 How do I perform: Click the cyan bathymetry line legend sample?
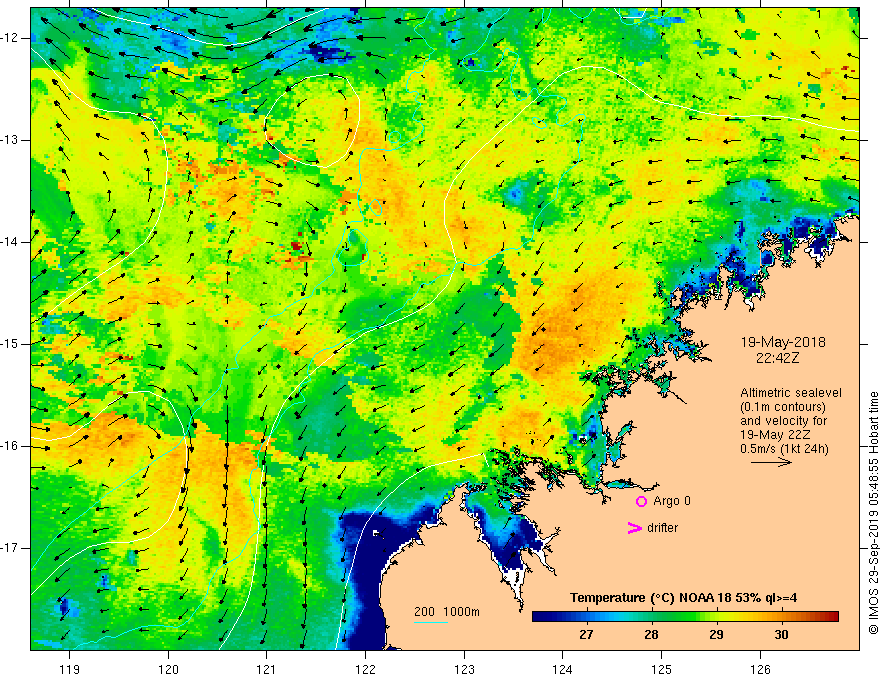(x=431, y=622)
